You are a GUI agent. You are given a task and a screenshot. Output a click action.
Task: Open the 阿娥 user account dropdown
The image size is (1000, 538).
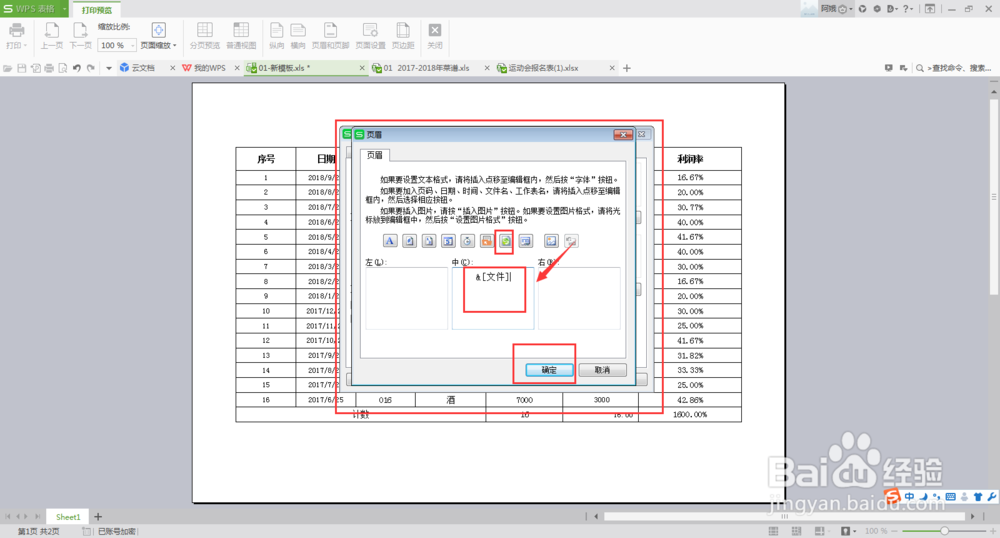[x=836, y=8]
